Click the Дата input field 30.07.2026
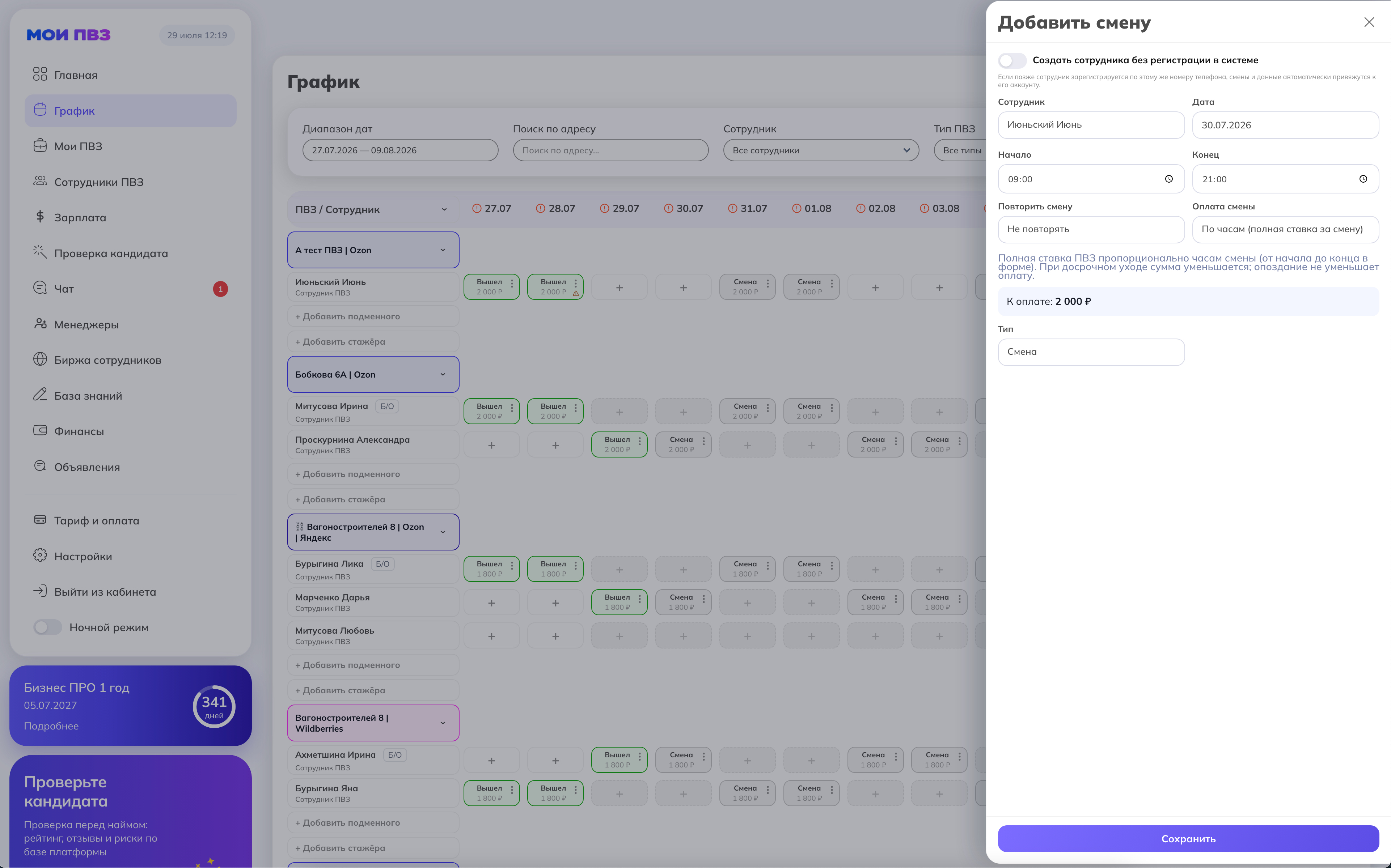 (x=1285, y=125)
